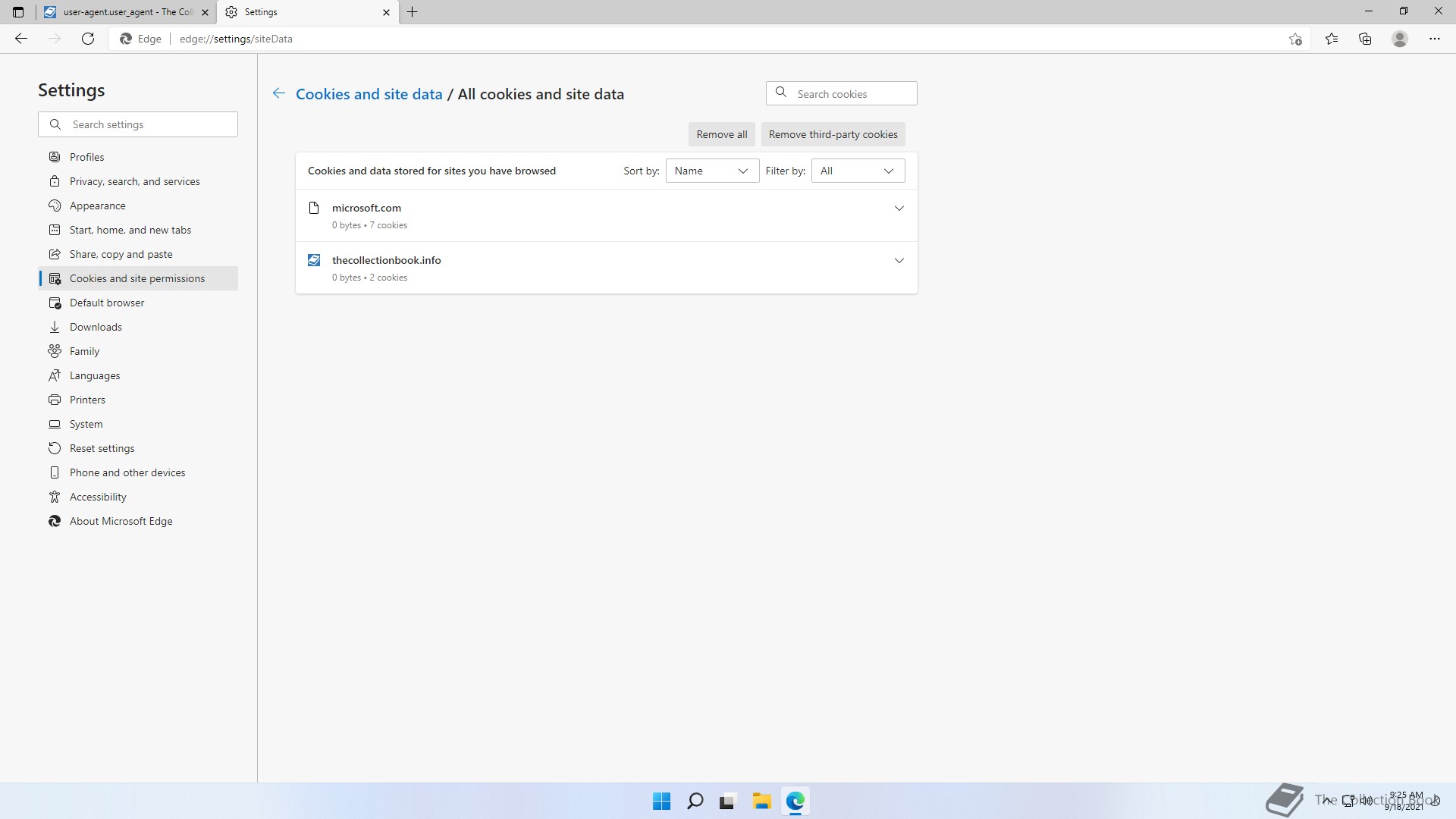Screen dimensions: 1456x819
Task: Add this page to favorites icon
Action: pos(1295,39)
